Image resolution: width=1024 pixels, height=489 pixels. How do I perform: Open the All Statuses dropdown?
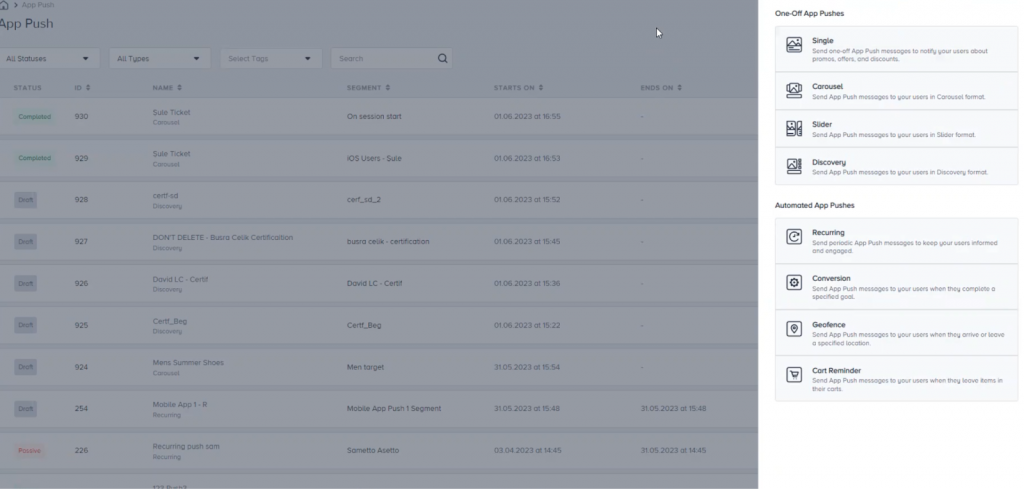click(x=50, y=59)
